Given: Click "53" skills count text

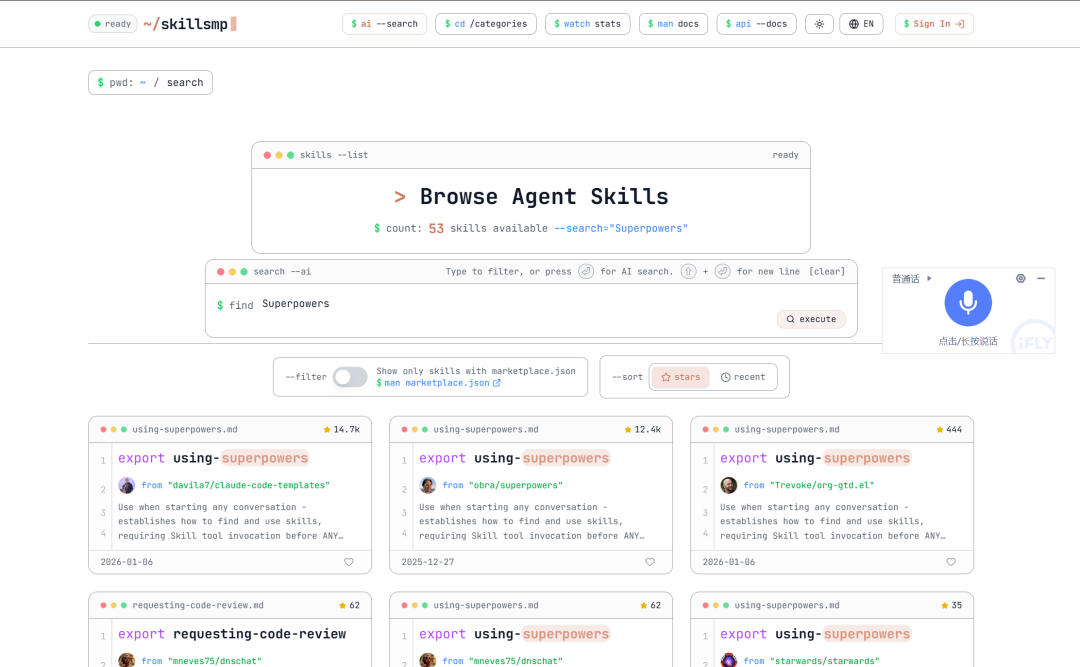Looking at the screenshot, I should [436, 228].
